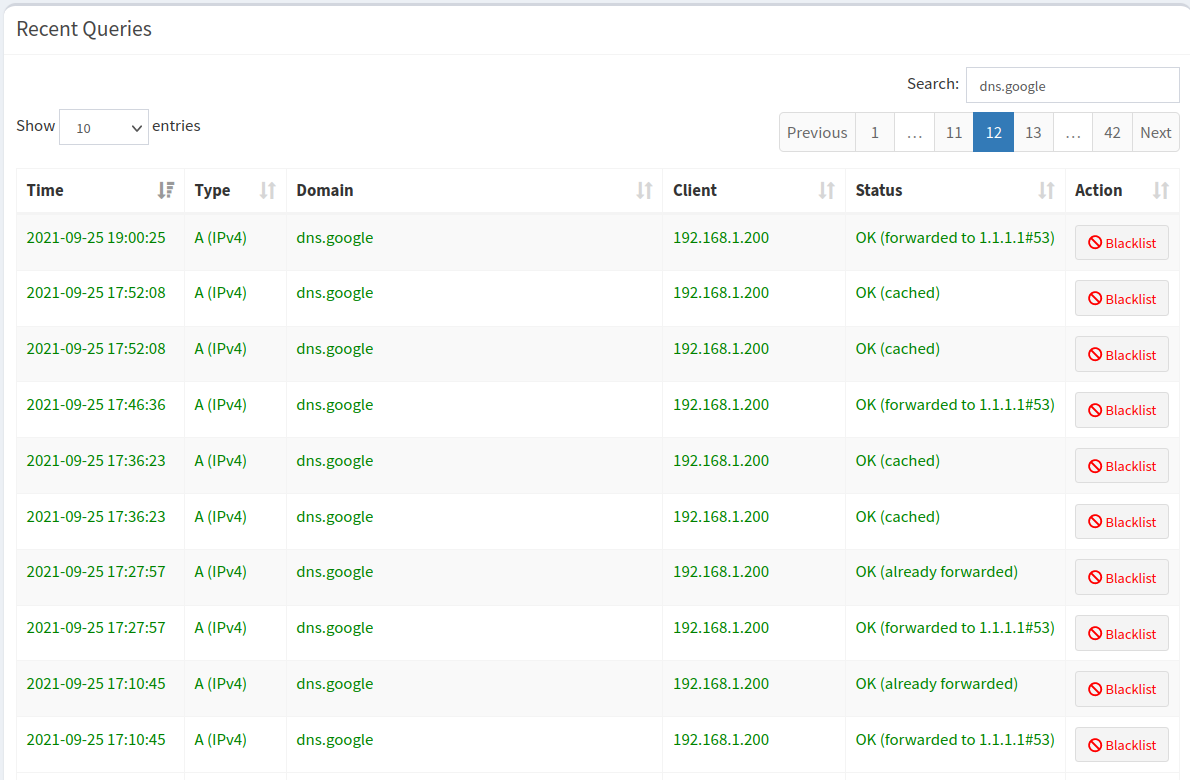Image resolution: width=1190 pixels, height=780 pixels.
Task: Click dns.google in the 19:00:25 row
Action: pyautogui.click(x=335, y=237)
